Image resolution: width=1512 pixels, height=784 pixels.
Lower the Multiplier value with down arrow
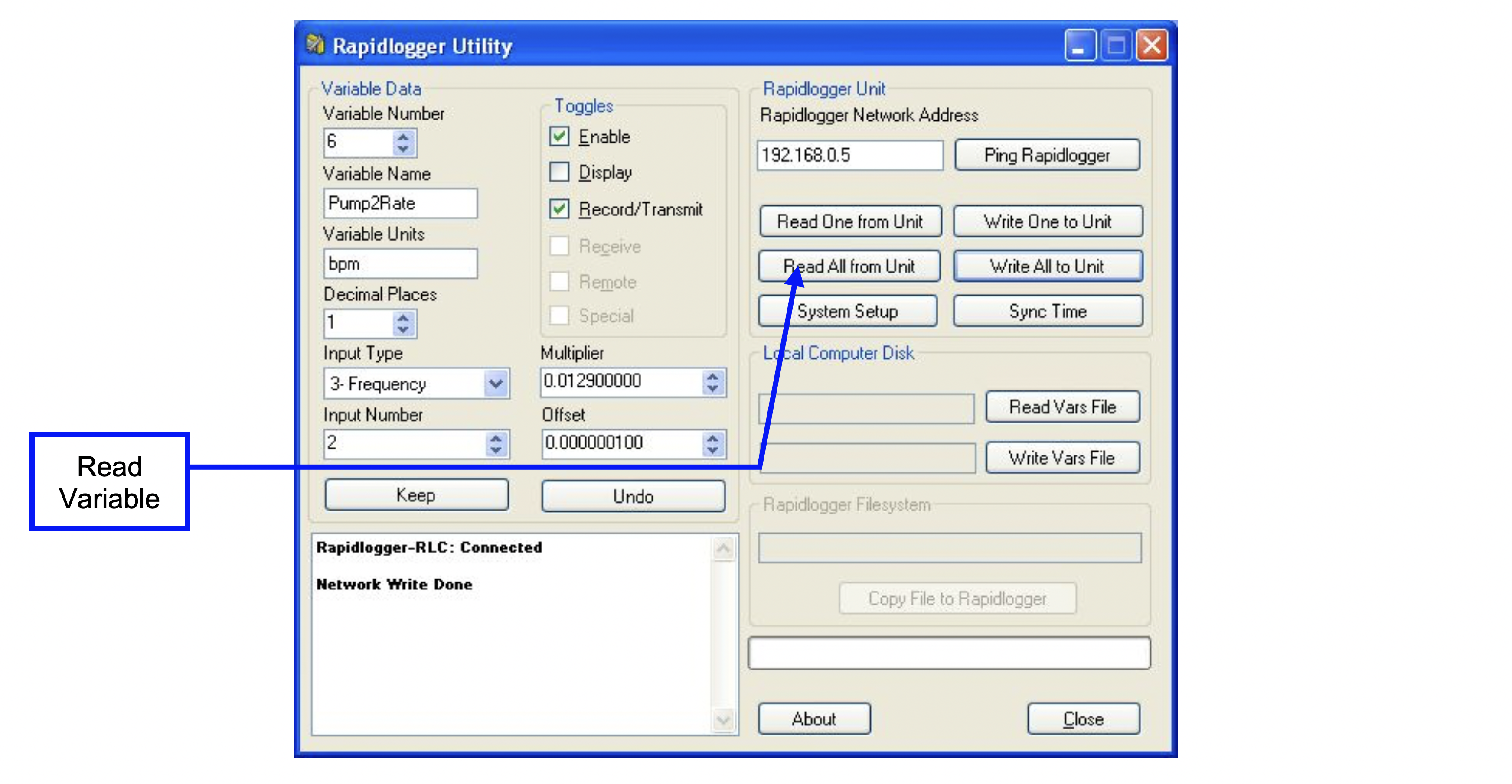(x=712, y=389)
